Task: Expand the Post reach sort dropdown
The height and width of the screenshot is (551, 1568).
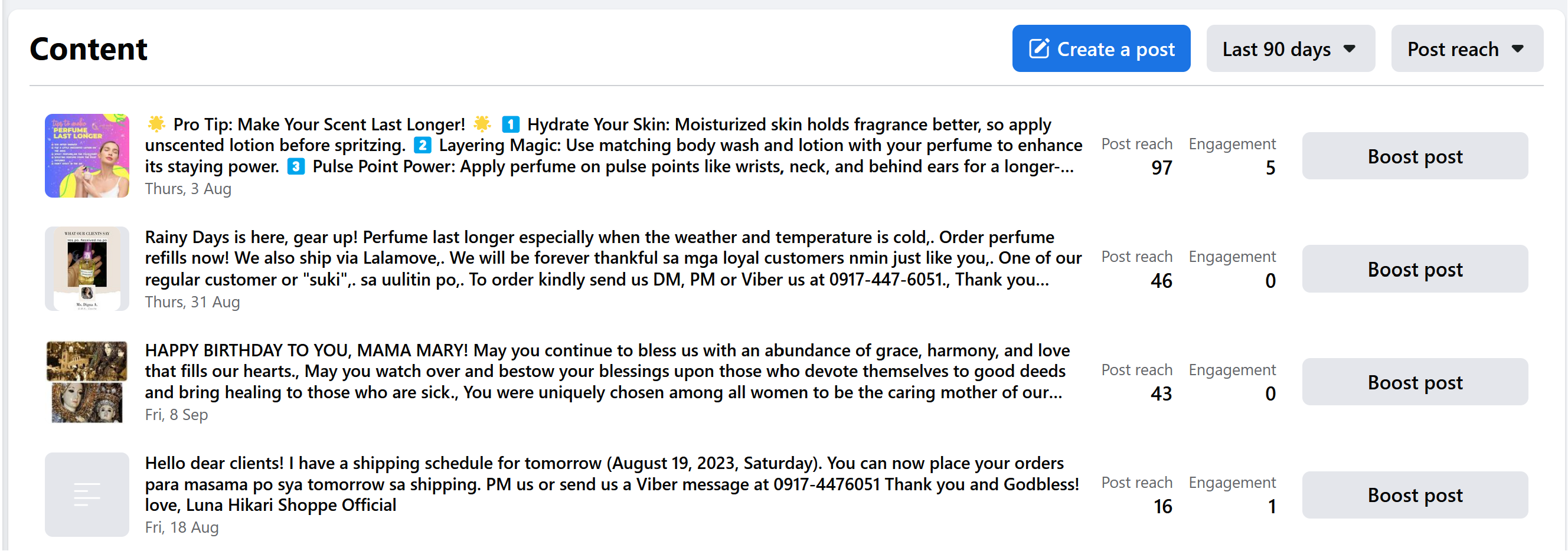Action: tap(1466, 48)
